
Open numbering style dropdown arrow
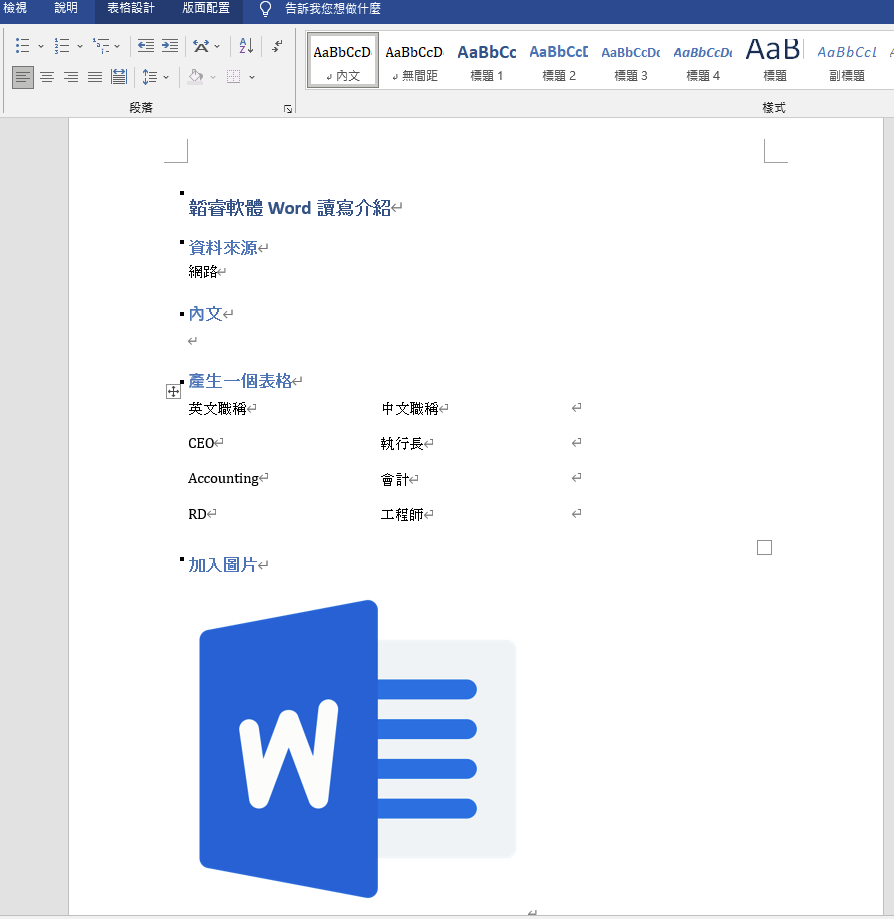pyautogui.click(x=80, y=46)
